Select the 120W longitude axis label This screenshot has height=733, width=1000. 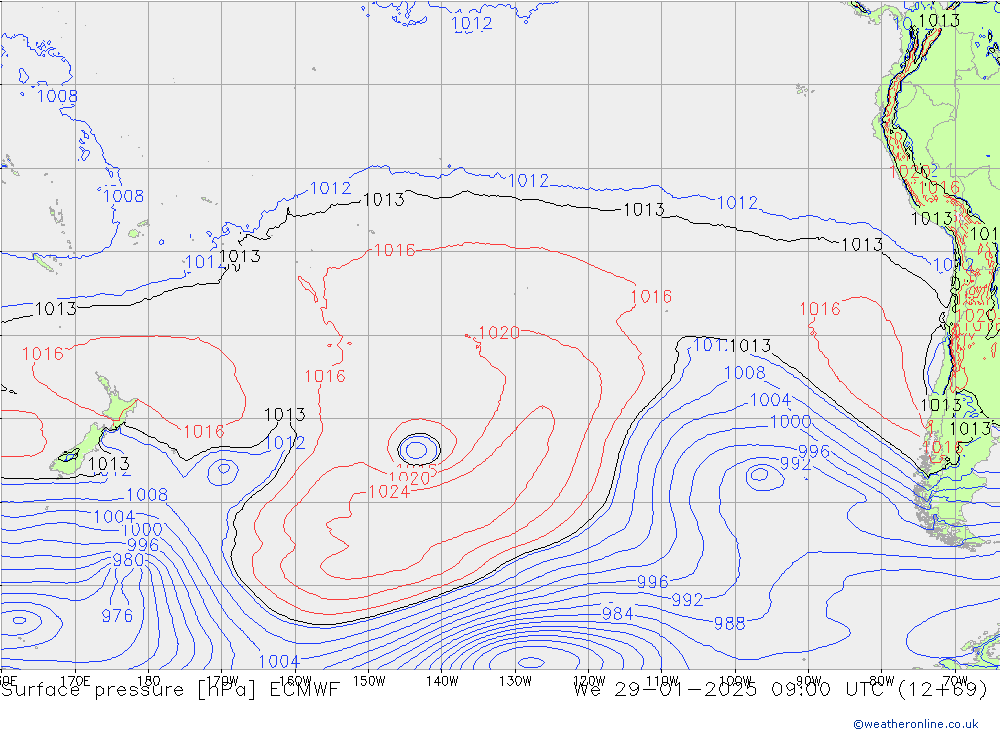pos(589,681)
